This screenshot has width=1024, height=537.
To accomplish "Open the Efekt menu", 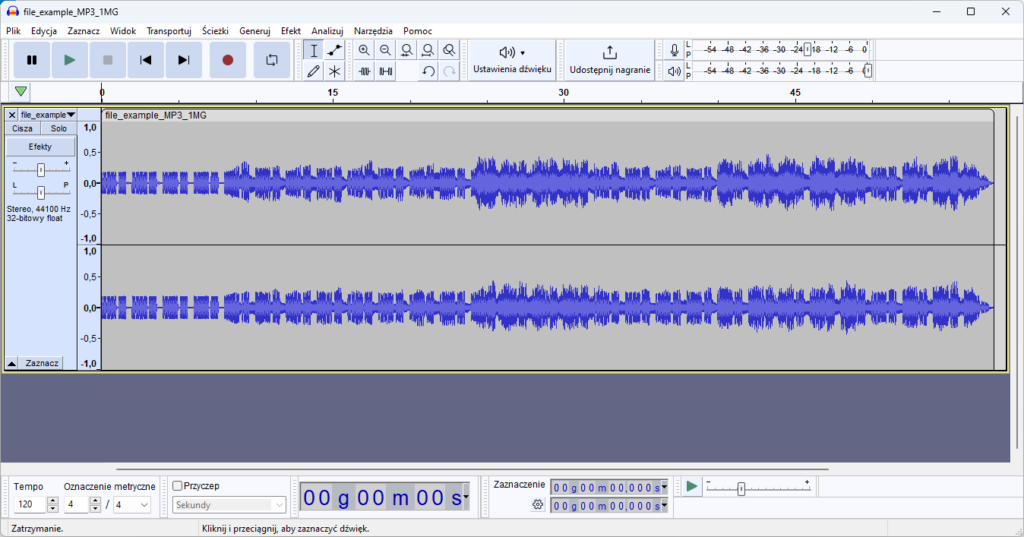I will 291,31.
